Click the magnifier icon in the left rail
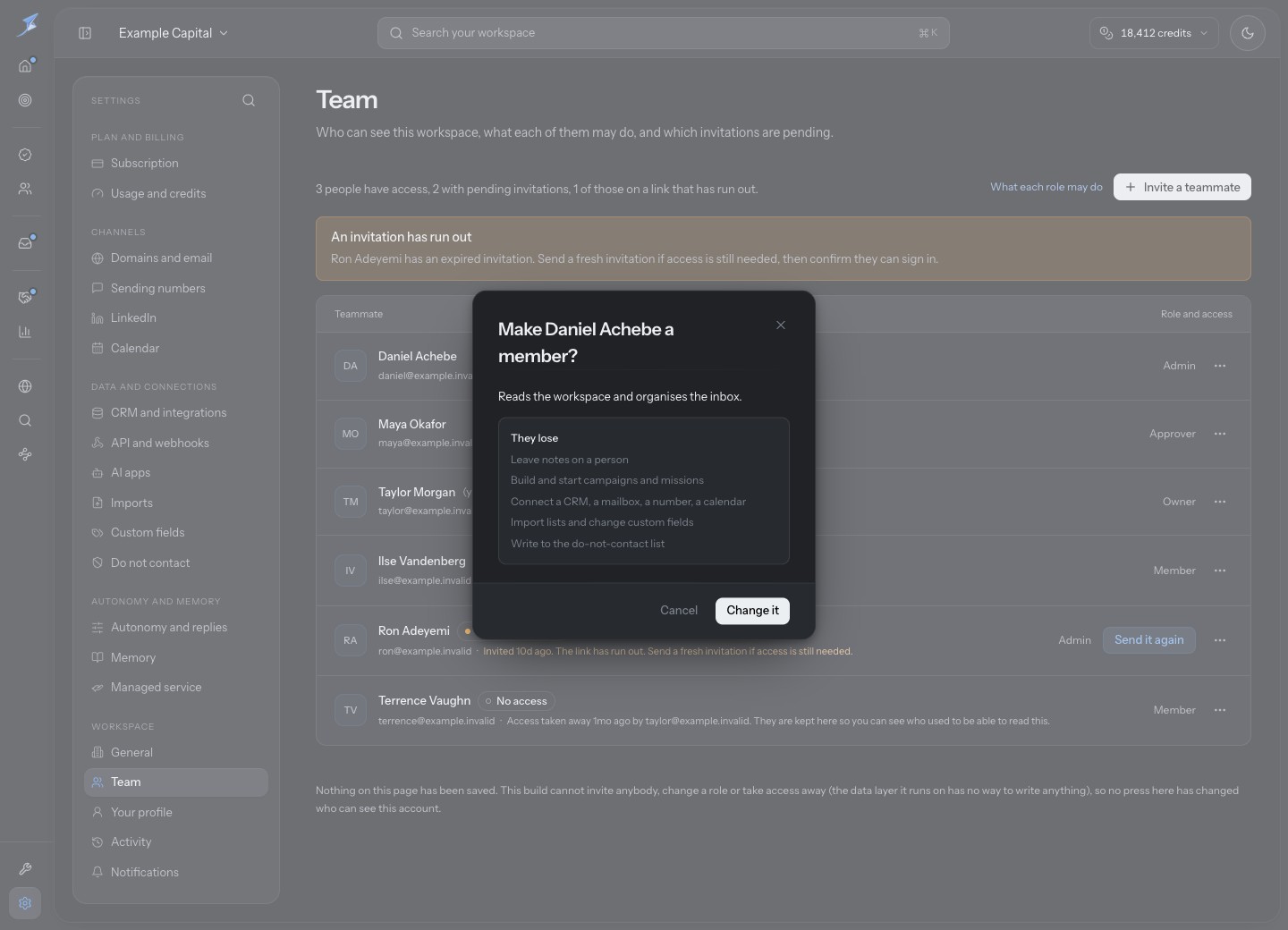Viewport: 1288px width, 930px height. pyautogui.click(x=25, y=420)
